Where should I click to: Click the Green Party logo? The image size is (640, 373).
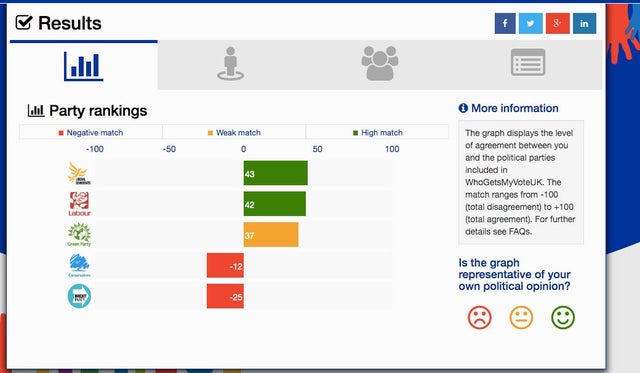pos(79,235)
